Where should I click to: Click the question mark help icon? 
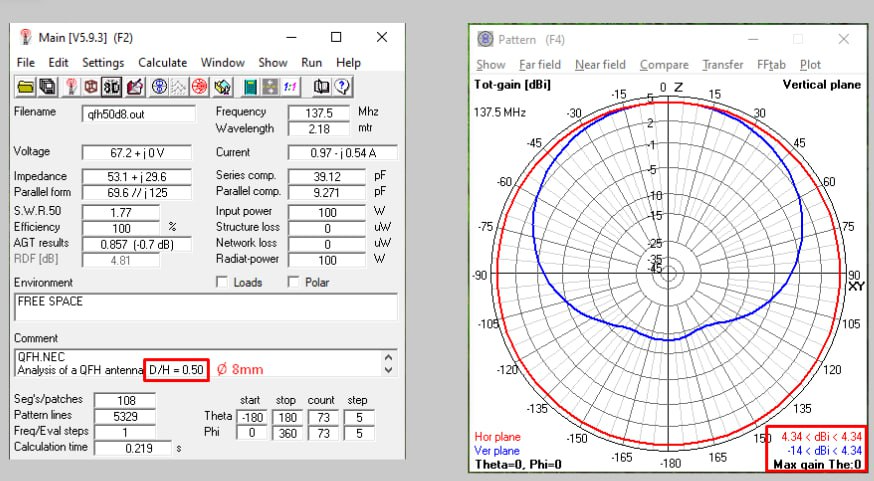(x=342, y=86)
